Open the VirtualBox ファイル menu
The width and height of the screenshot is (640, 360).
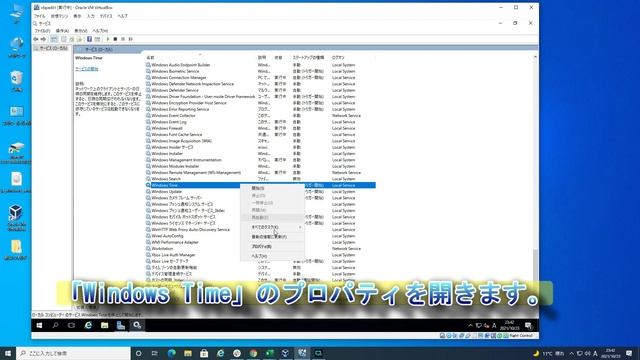pyautogui.click(x=40, y=16)
